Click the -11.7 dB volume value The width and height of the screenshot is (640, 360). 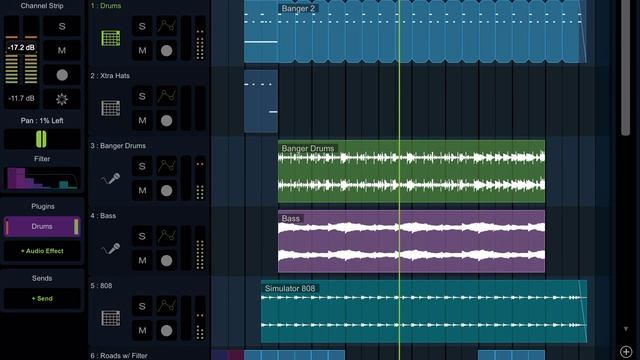click(x=21, y=98)
